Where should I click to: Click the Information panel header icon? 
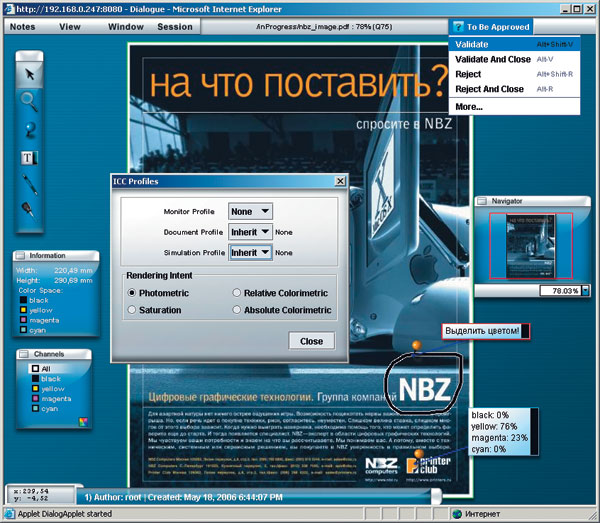click(21, 256)
